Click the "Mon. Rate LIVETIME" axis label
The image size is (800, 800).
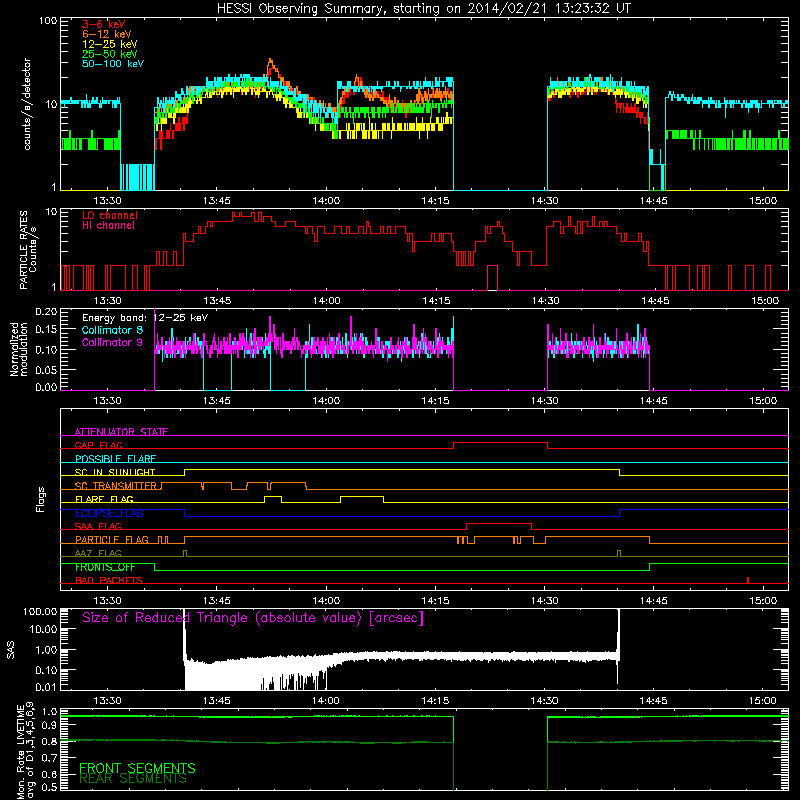(x=26, y=751)
